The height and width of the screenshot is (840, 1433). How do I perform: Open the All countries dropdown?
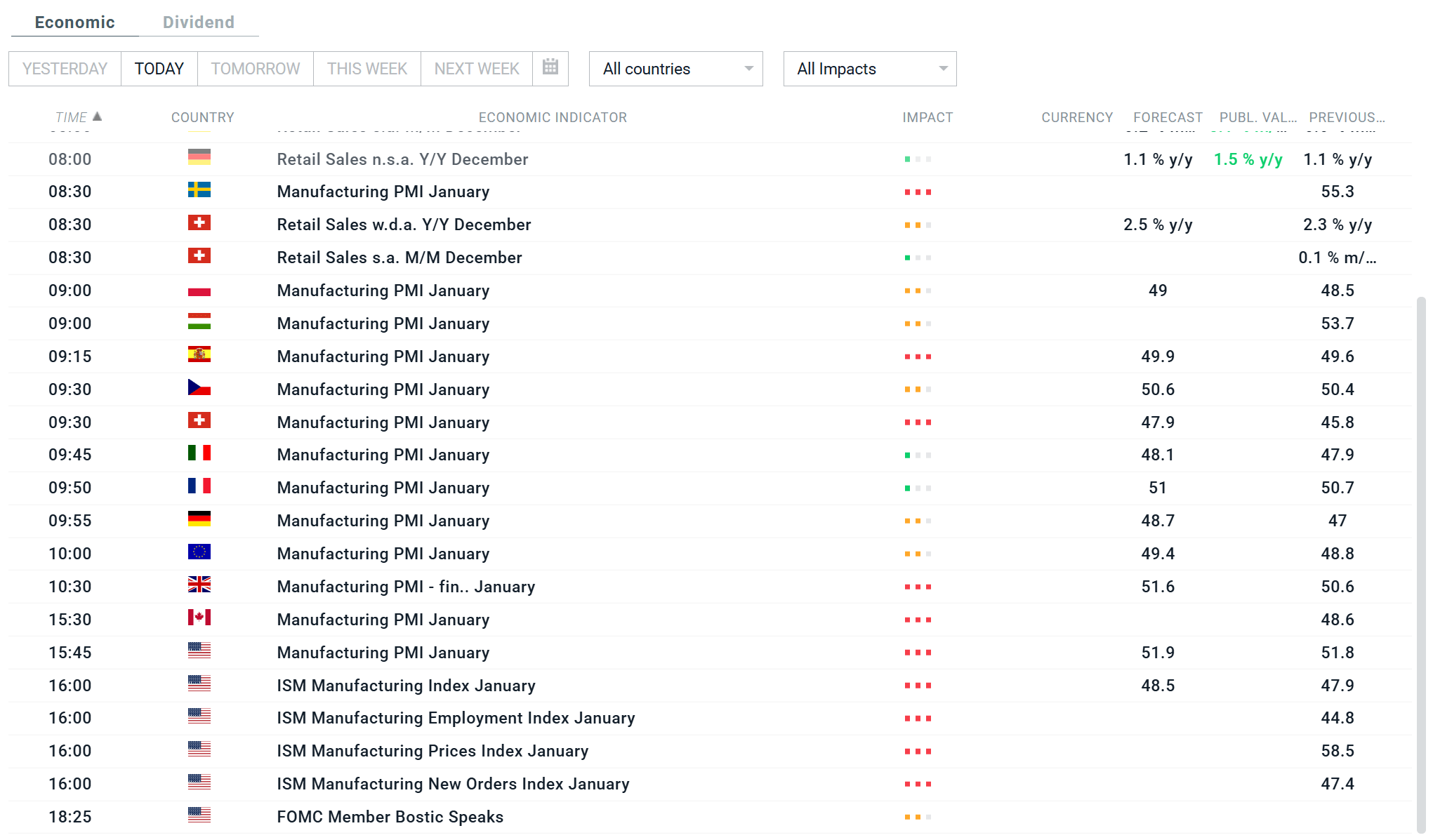point(675,69)
